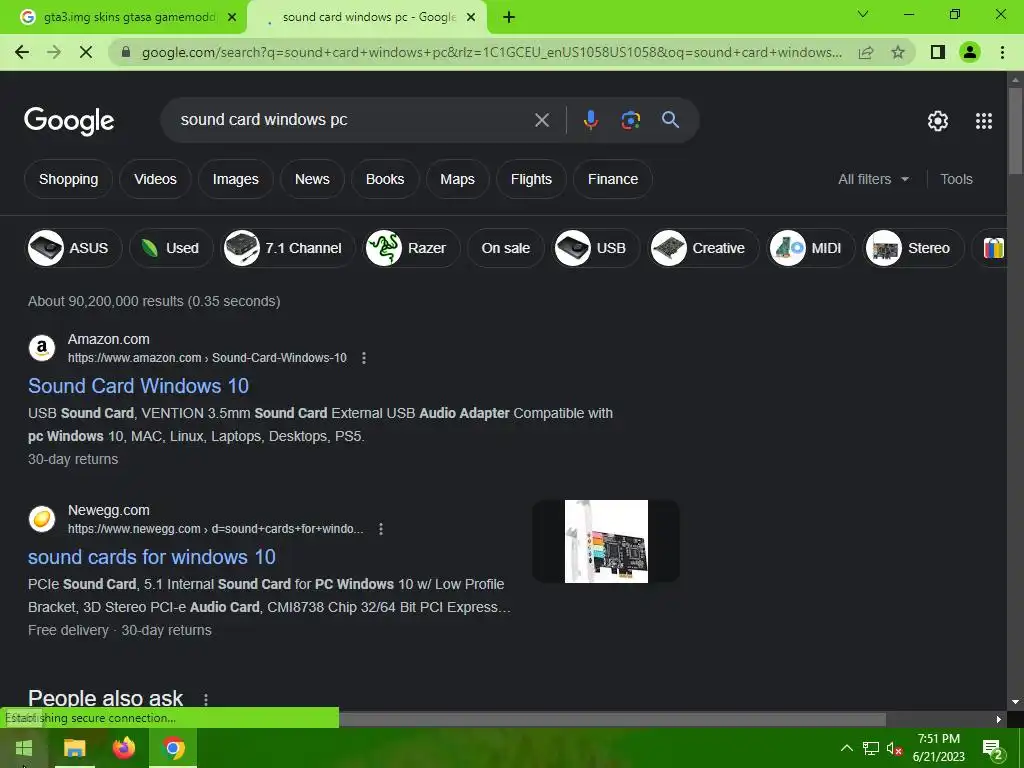Image resolution: width=1024 pixels, height=768 pixels.
Task: Switch to Flights results
Action: click(531, 179)
